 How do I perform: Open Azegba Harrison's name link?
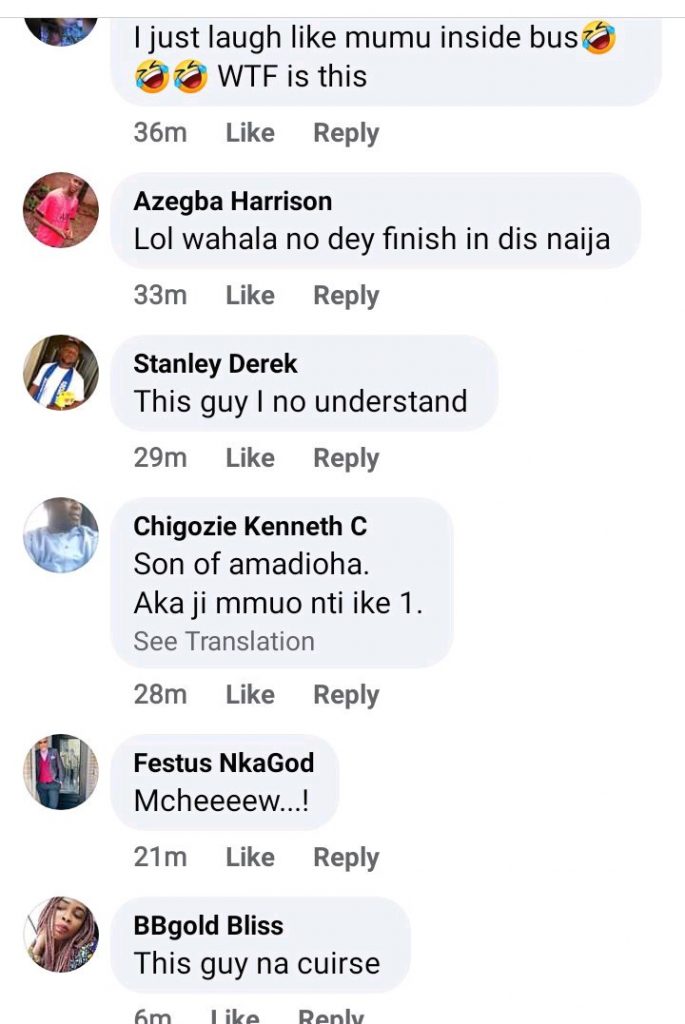[232, 201]
